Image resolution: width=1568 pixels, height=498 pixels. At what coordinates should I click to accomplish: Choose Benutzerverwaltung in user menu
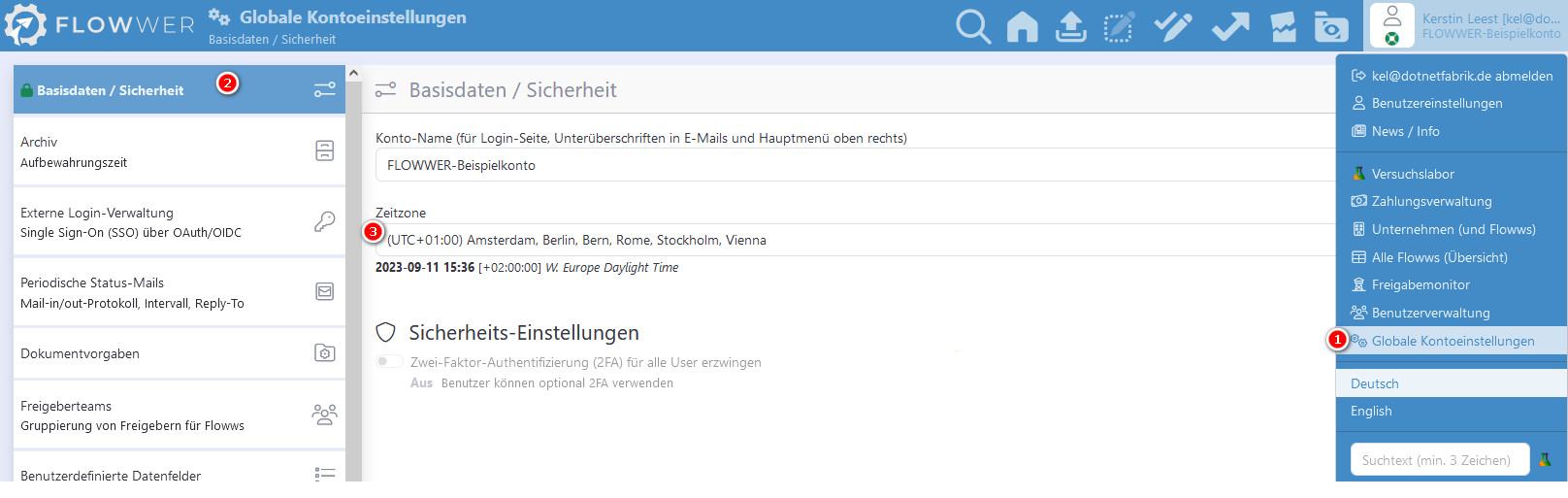pos(1430,313)
